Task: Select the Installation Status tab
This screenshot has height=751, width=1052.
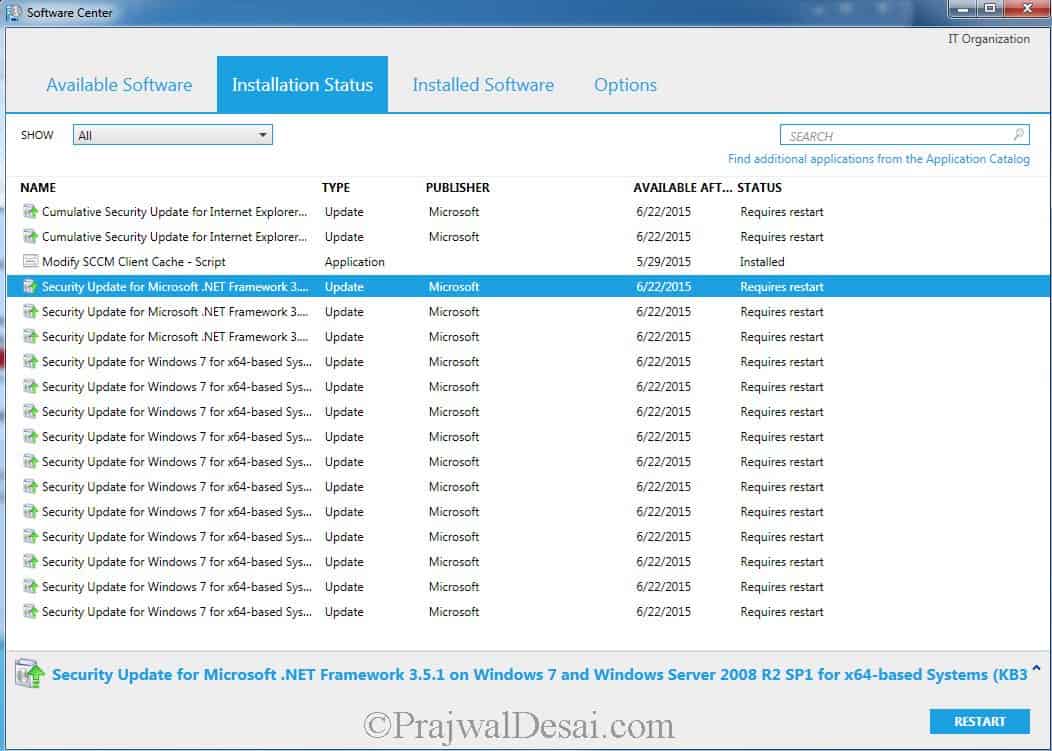Action: (303, 85)
